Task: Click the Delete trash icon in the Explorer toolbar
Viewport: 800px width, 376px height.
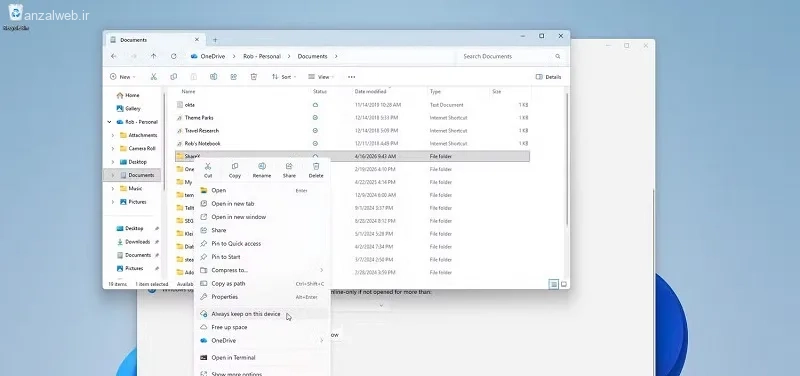Action: pos(254,77)
